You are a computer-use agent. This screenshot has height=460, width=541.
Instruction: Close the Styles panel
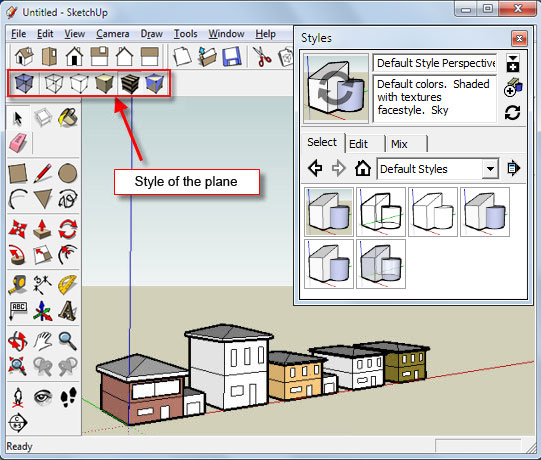(519, 38)
